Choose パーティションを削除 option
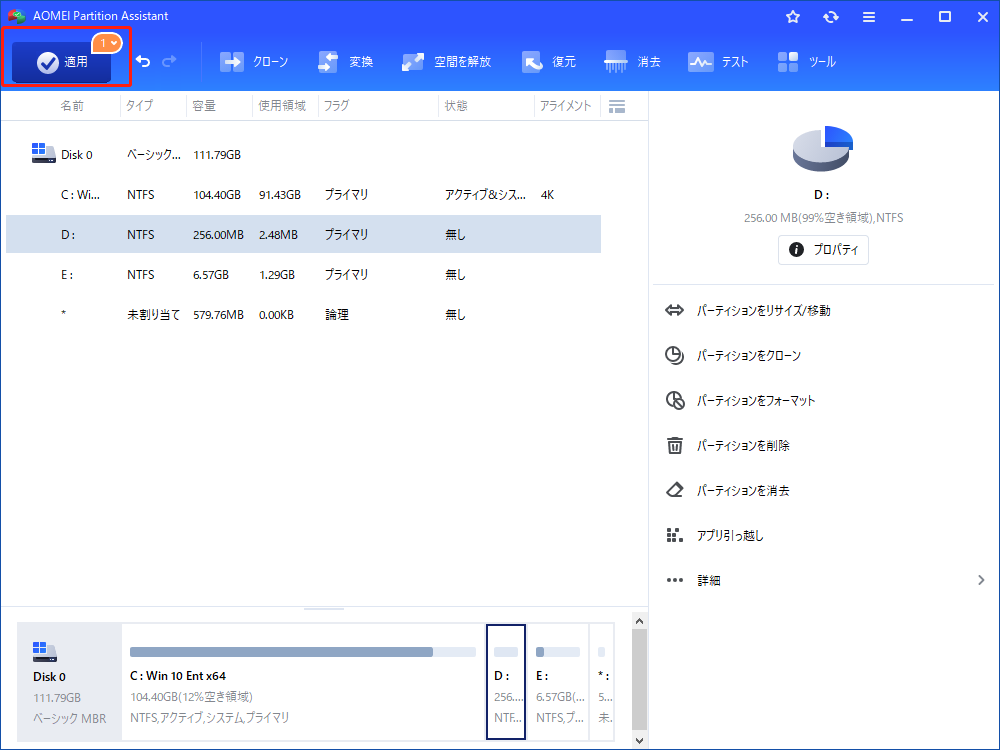This screenshot has height=750, width=1000. click(743, 446)
